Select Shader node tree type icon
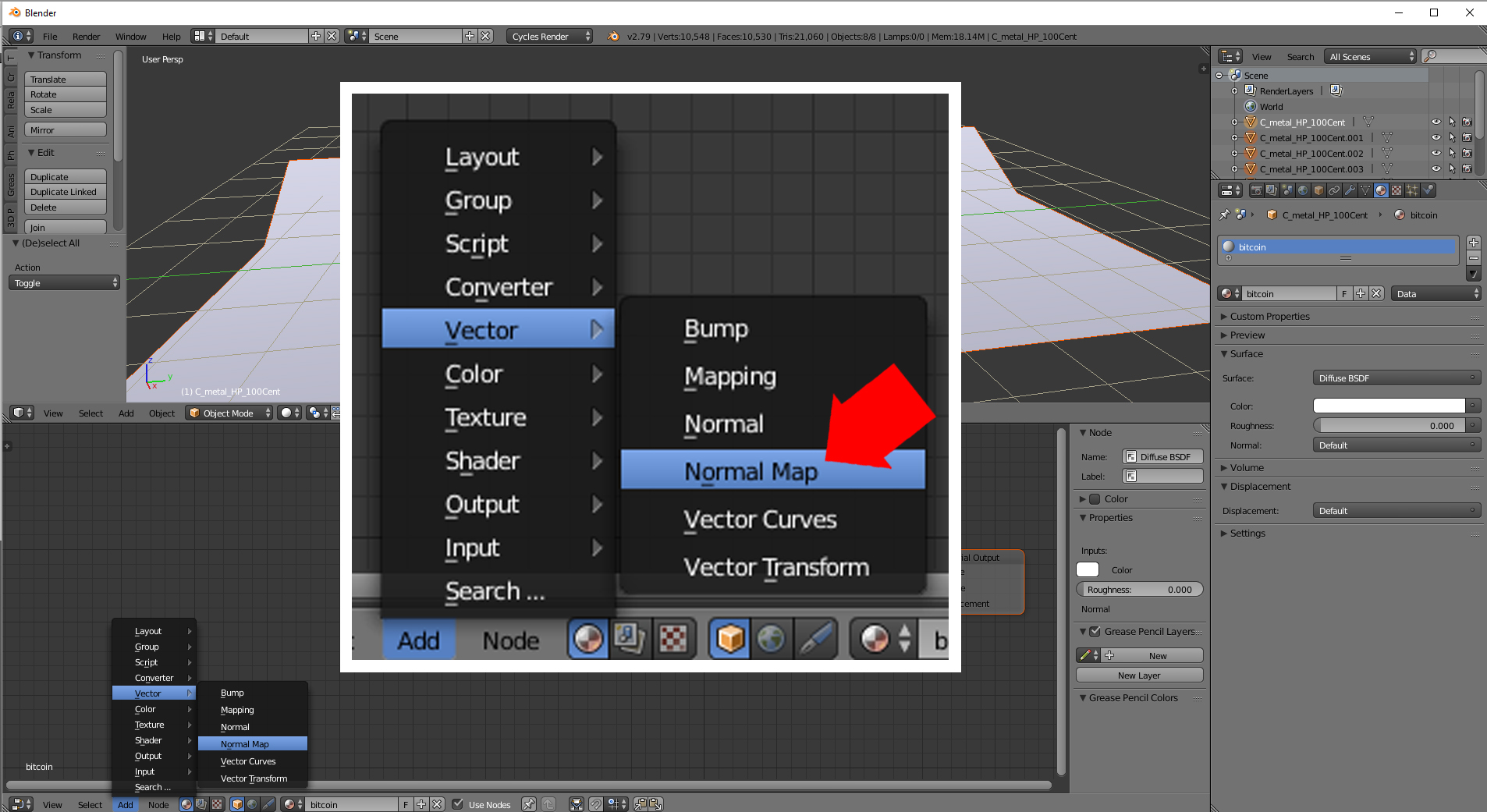This screenshot has height=812, width=1487. tap(186, 804)
